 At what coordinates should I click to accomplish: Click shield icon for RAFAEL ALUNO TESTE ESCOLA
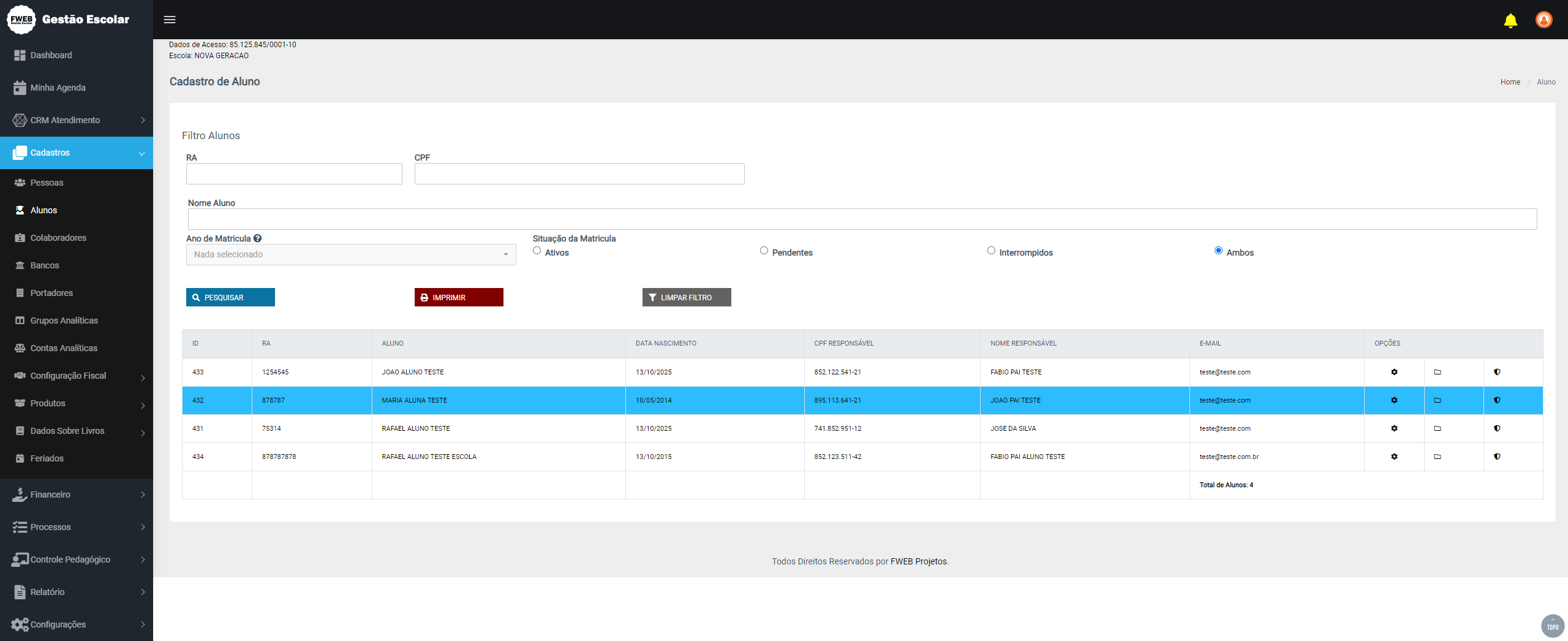(1497, 457)
